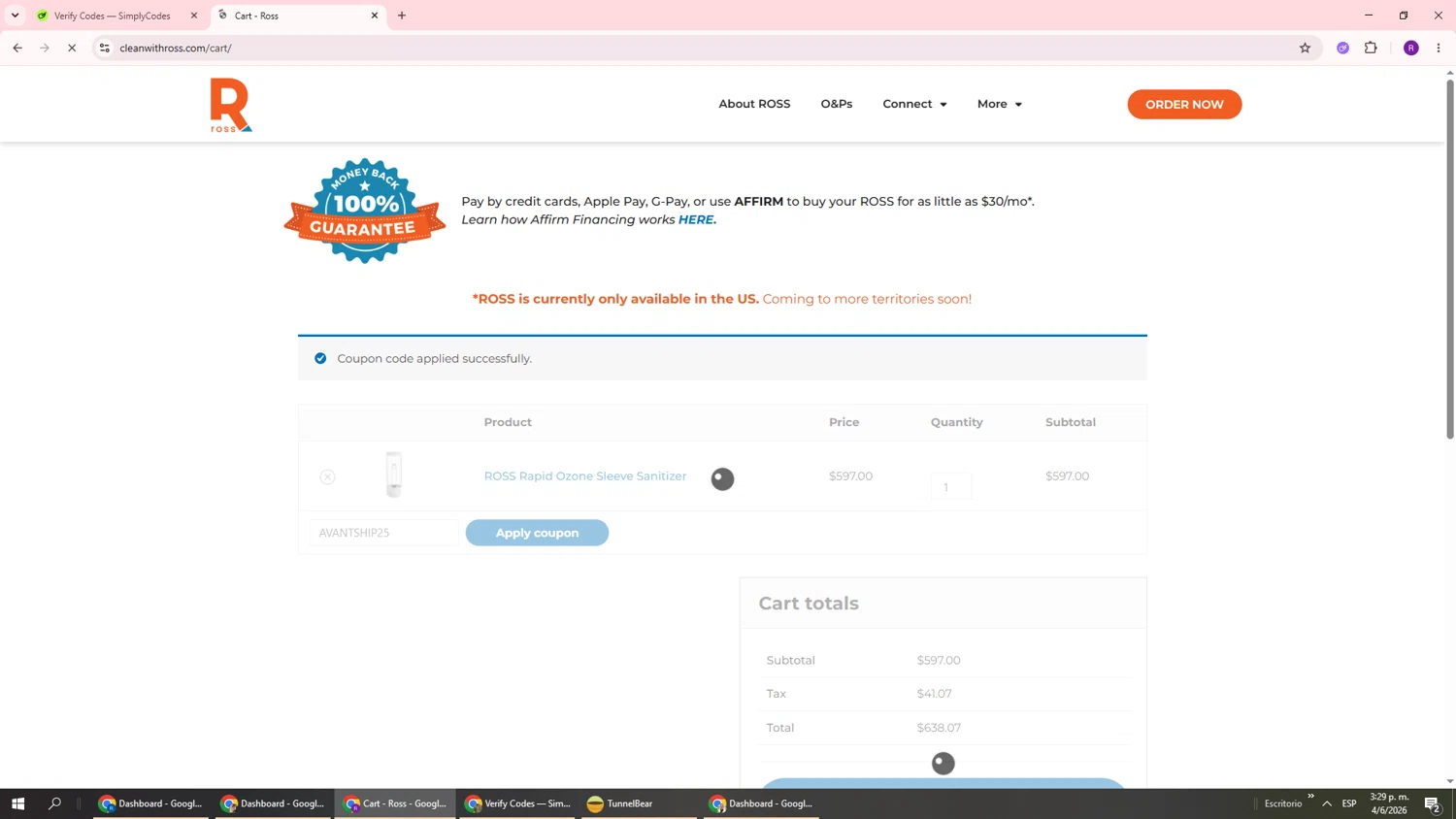Open the notification center icon

(1433, 803)
